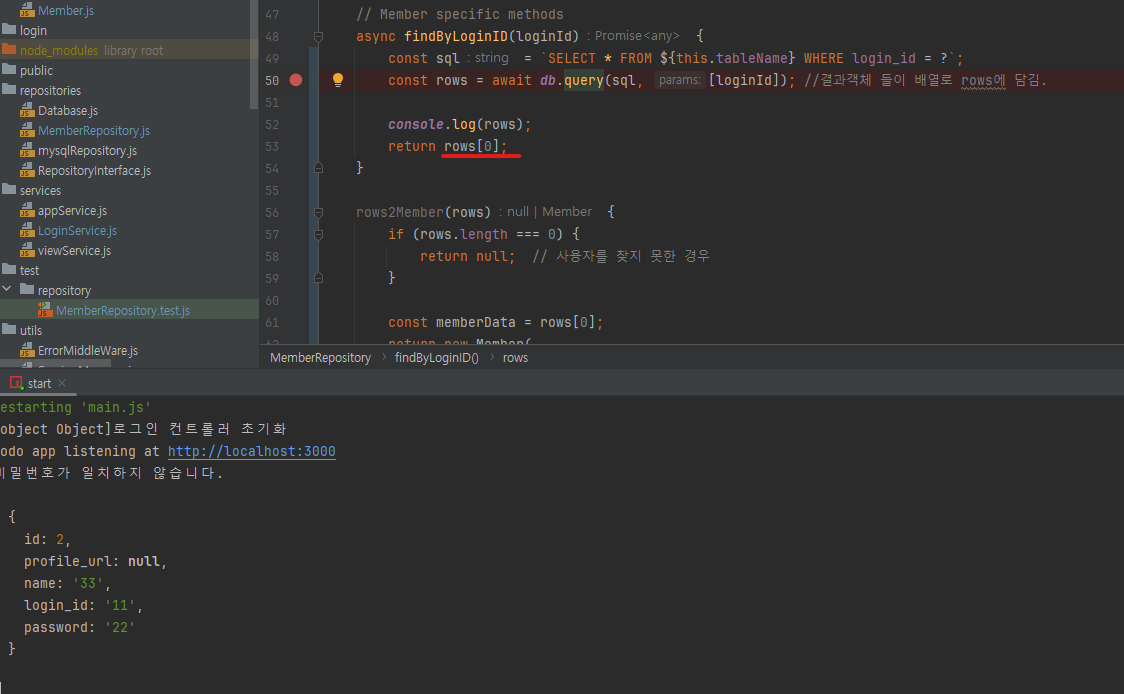Open RepositoryInterface.js file
This screenshot has width=1124, height=694.
[95, 171]
